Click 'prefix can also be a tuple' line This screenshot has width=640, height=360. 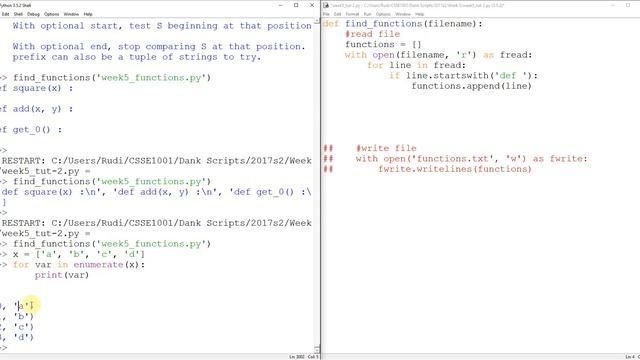coord(137,57)
